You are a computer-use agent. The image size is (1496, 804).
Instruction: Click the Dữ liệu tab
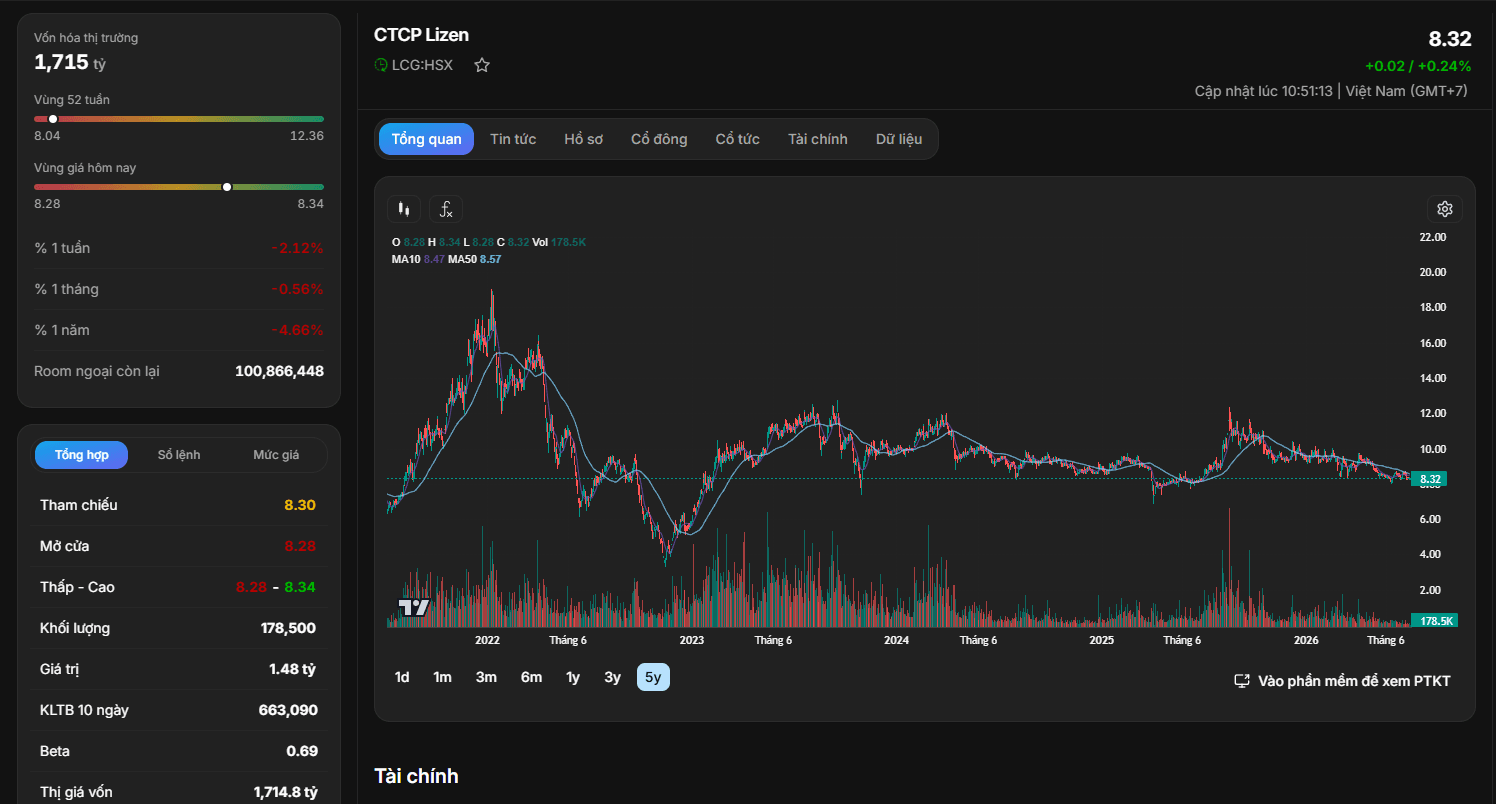(x=899, y=139)
